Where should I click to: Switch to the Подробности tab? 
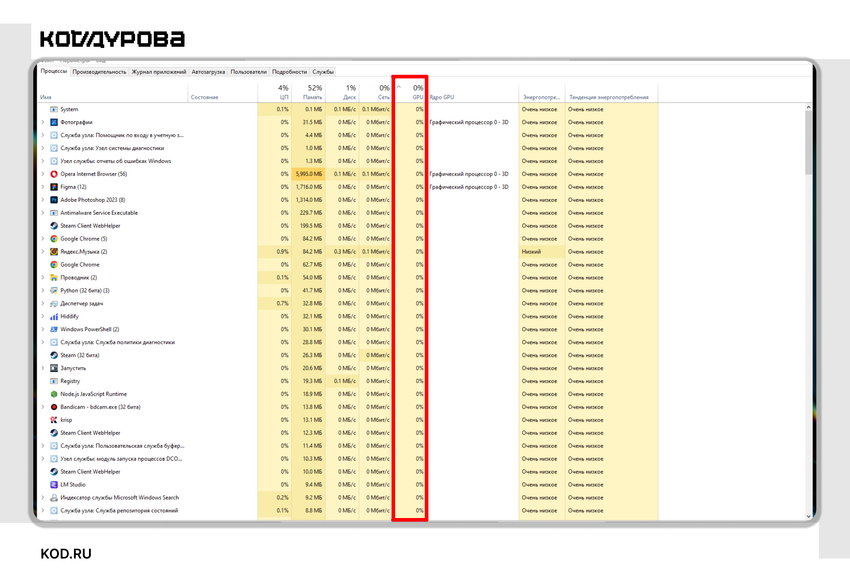pyautogui.click(x=289, y=72)
